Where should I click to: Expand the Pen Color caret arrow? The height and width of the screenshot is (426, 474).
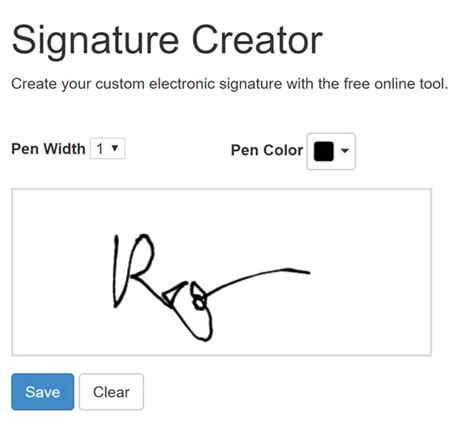(x=345, y=151)
